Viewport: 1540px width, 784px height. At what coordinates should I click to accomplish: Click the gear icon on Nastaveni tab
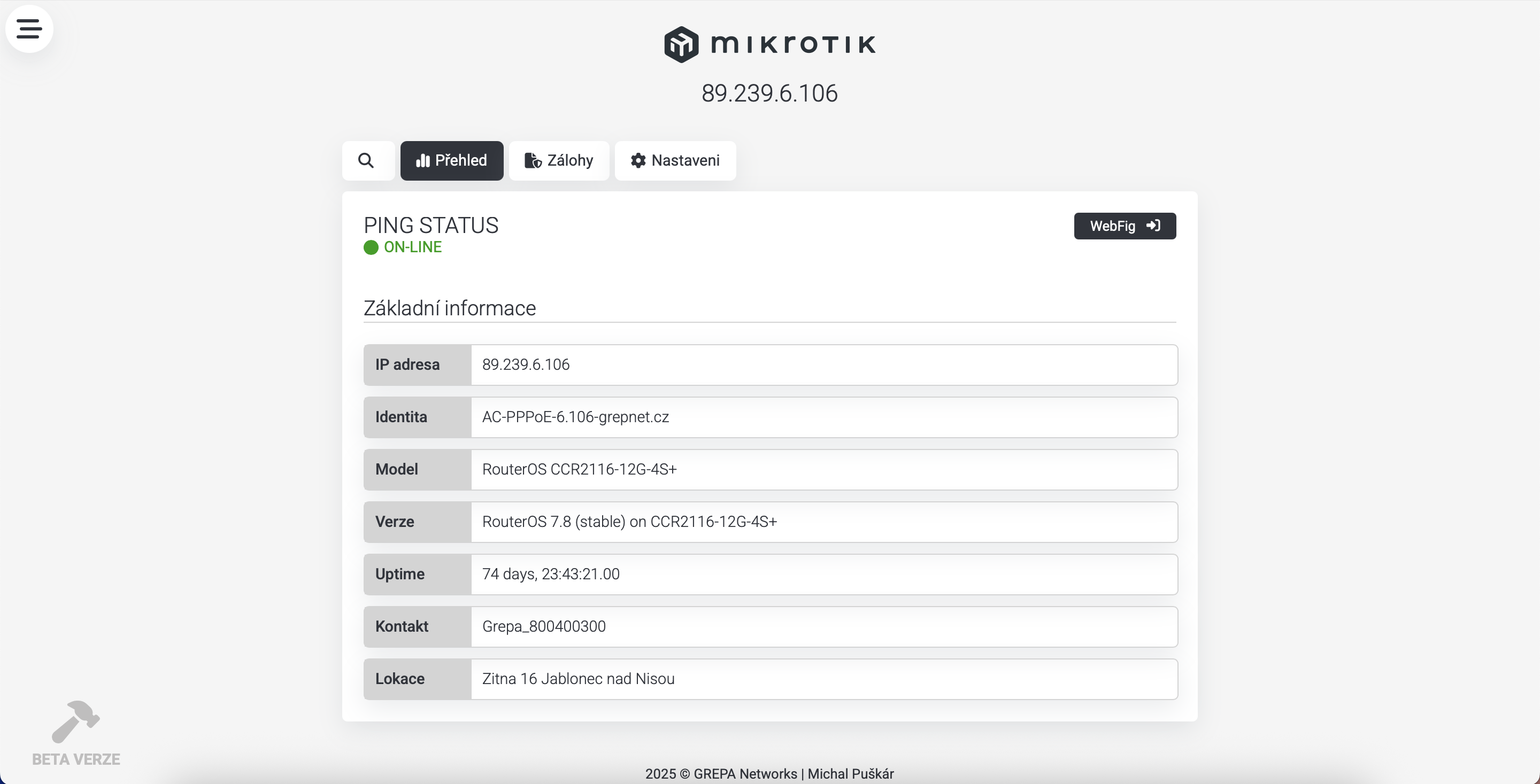coord(638,160)
